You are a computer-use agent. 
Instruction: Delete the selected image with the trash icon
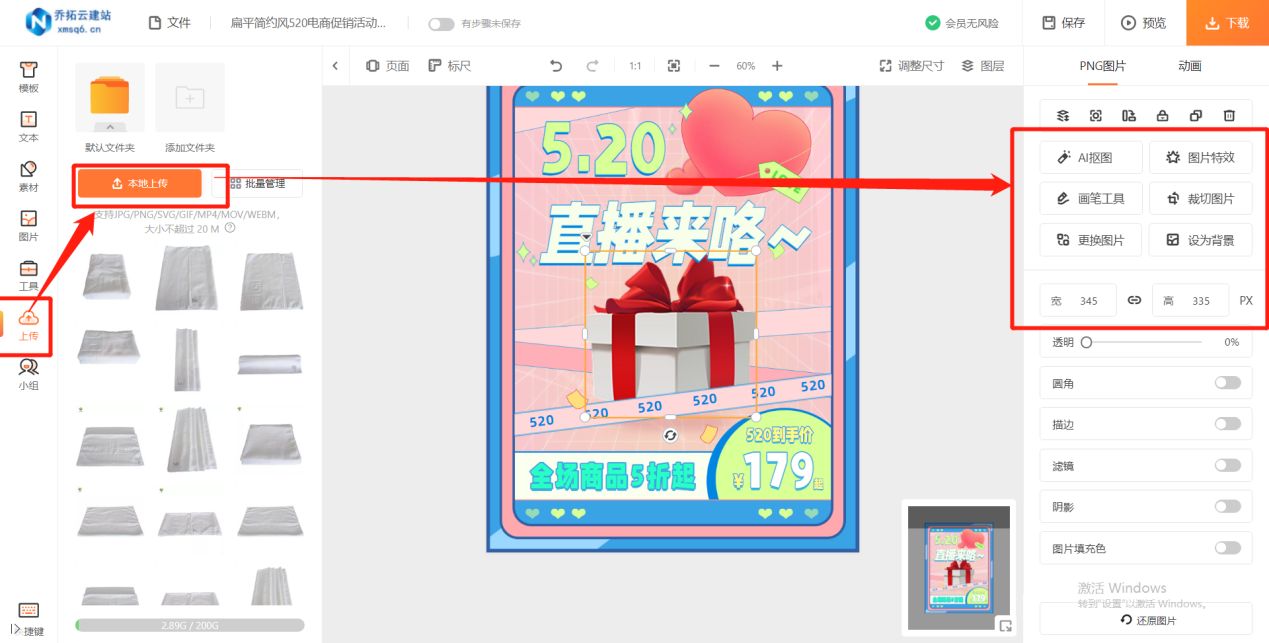point(1229,115)
